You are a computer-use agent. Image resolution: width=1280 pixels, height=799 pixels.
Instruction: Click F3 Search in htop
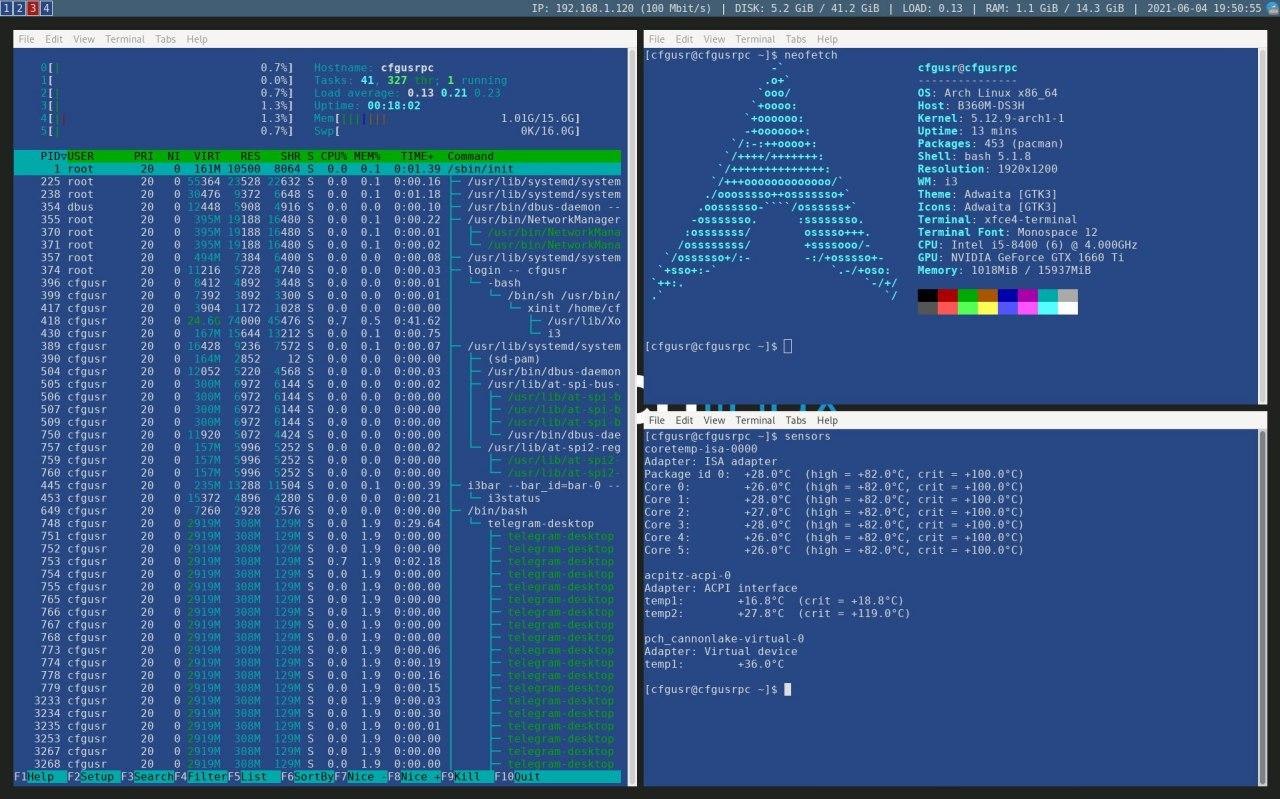(x=147, y=777)
